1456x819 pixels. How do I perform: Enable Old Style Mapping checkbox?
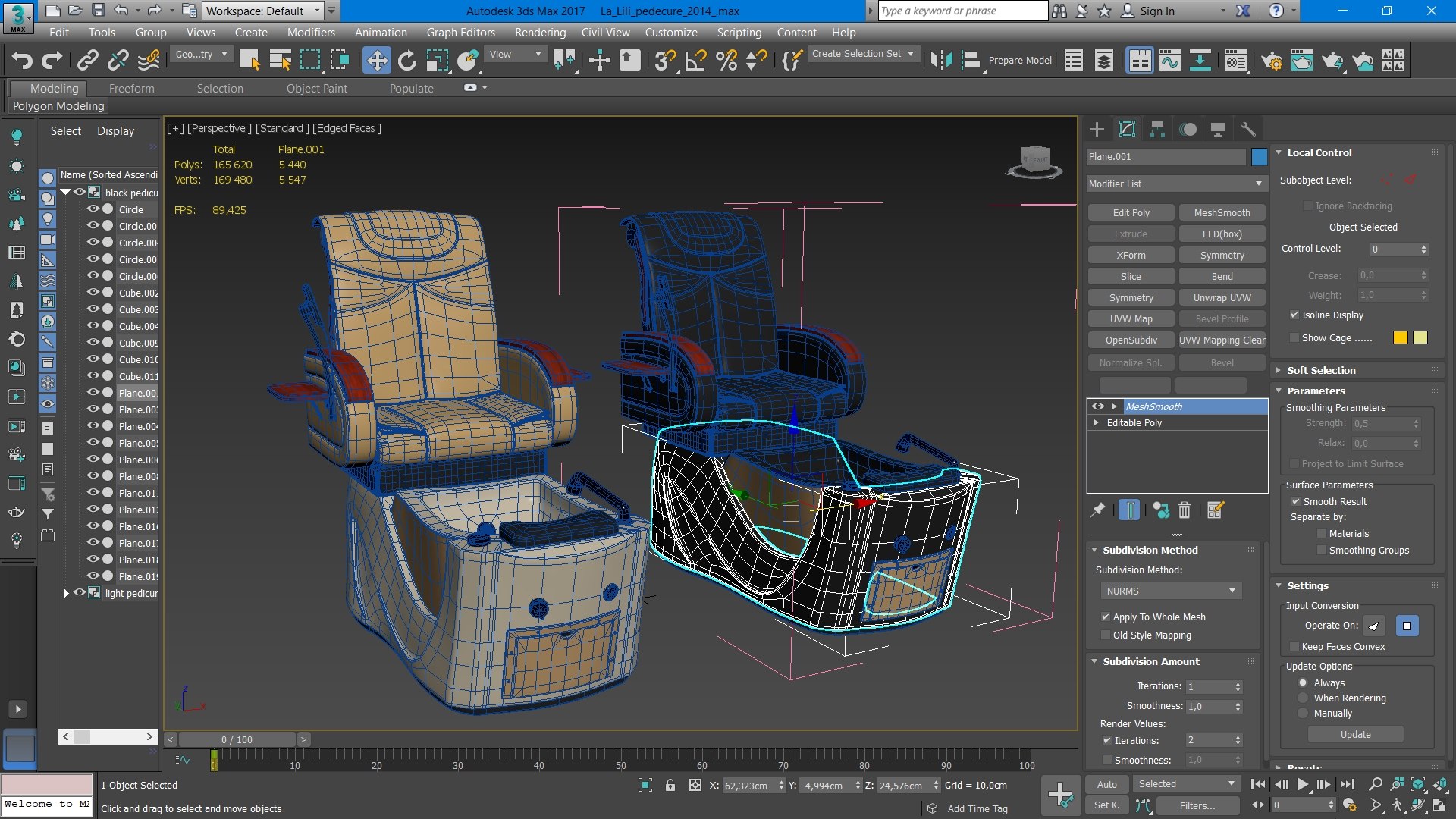[x=1106, y=635]
